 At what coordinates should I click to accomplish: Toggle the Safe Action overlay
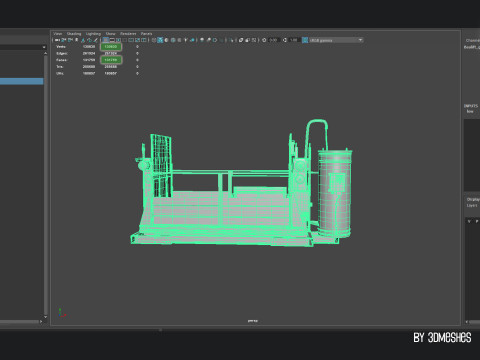[137, 40]
